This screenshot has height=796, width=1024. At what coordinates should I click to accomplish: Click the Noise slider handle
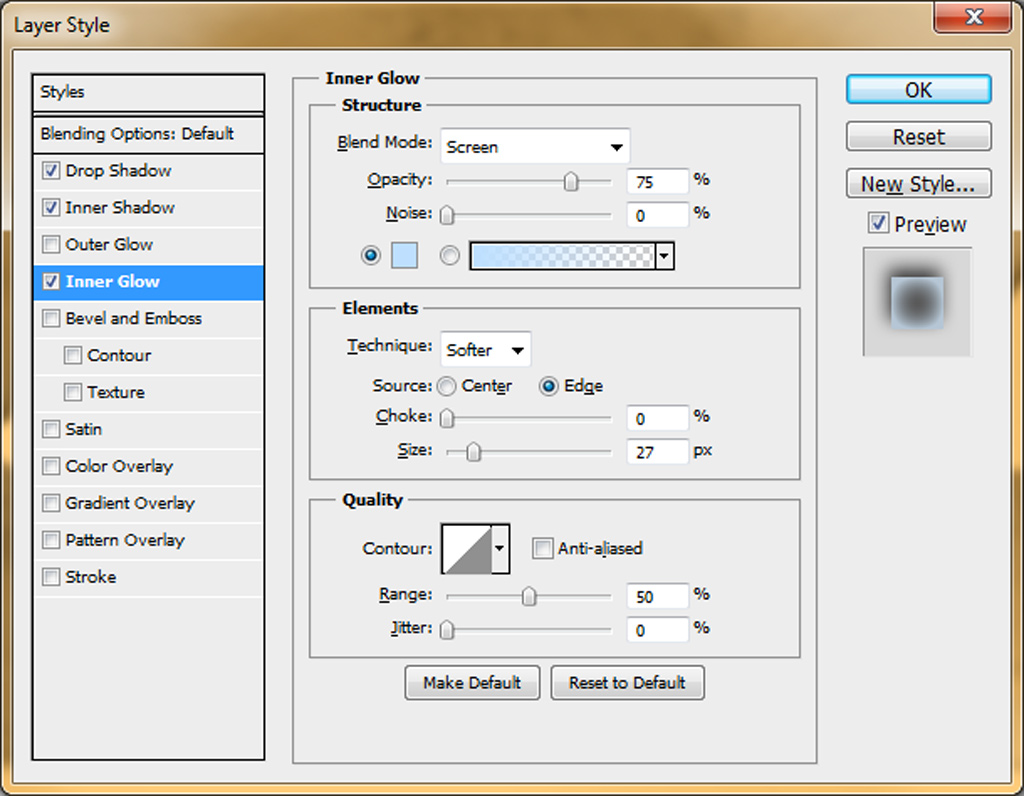(447, 215)
